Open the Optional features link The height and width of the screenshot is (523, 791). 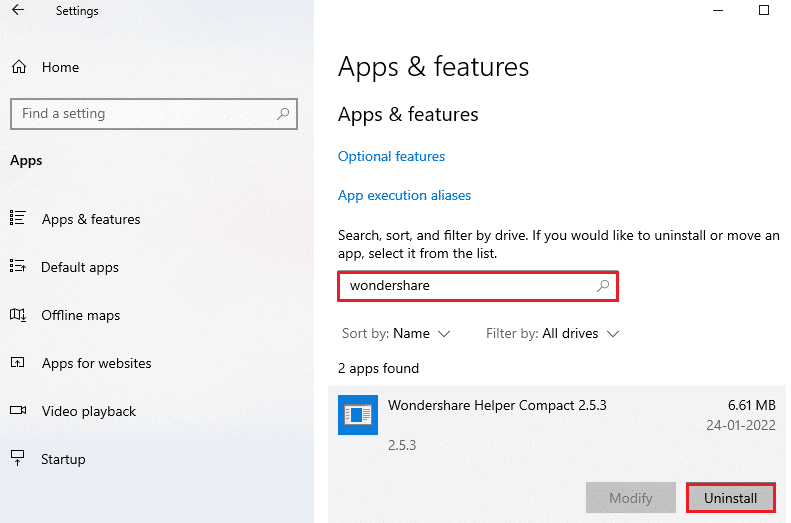(x=391, y=156)
